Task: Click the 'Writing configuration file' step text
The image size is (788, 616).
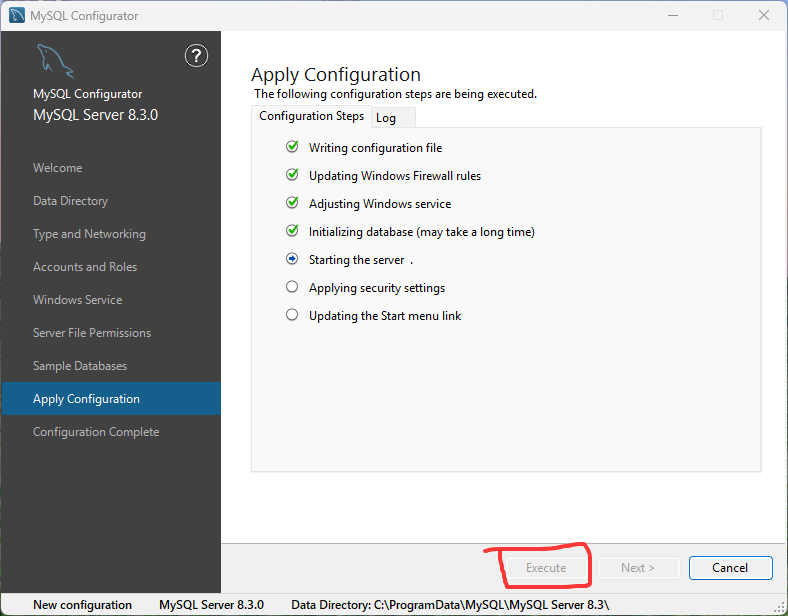Action: tap(375, 148)
